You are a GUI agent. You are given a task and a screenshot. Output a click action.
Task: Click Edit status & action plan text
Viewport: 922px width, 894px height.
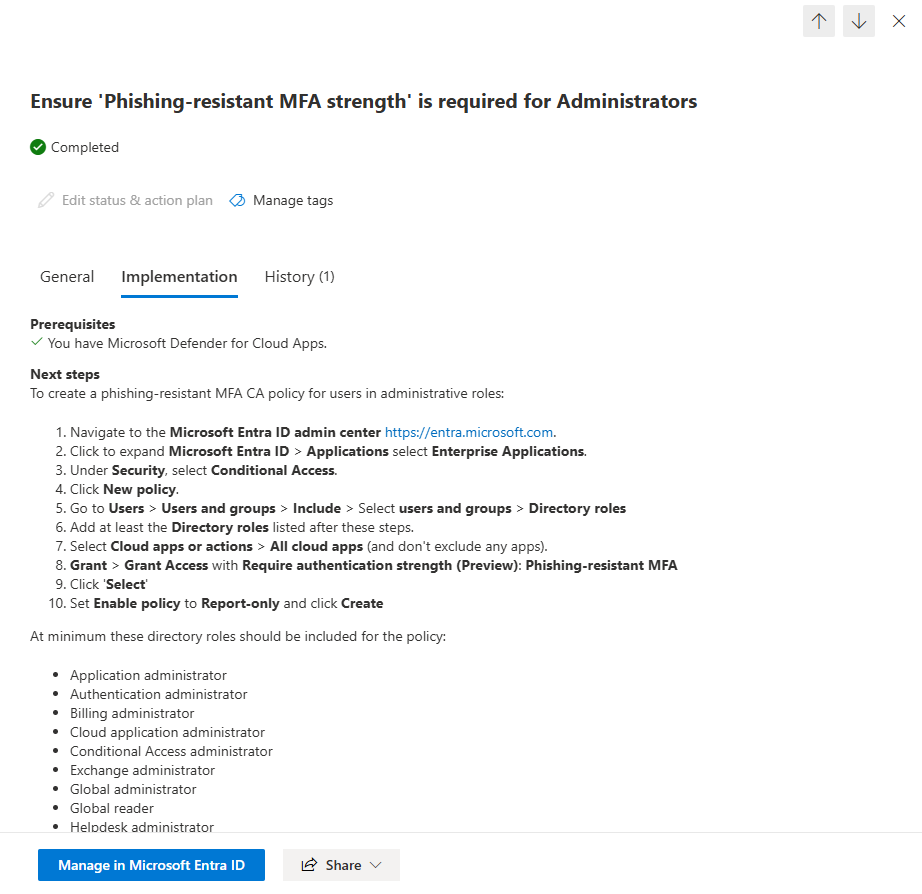click(x=137, y=201)
